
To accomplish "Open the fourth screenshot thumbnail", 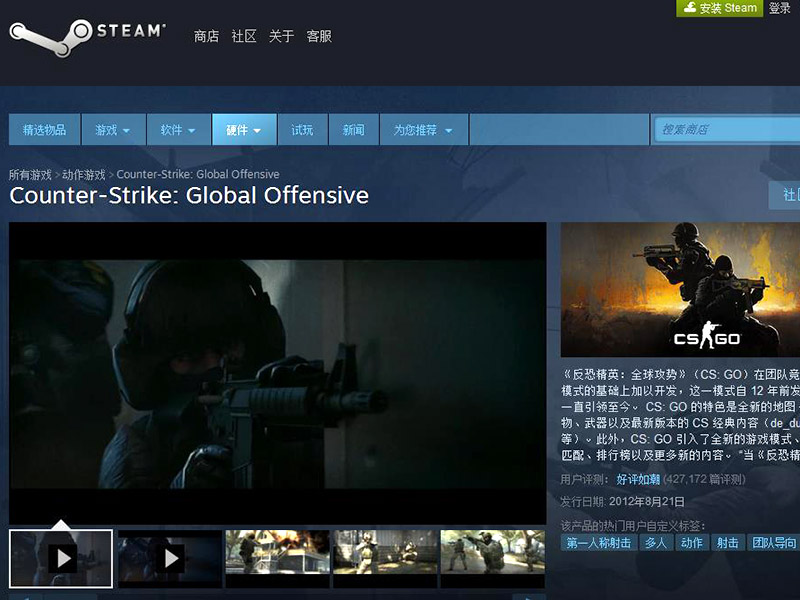I will click(385, 559).
